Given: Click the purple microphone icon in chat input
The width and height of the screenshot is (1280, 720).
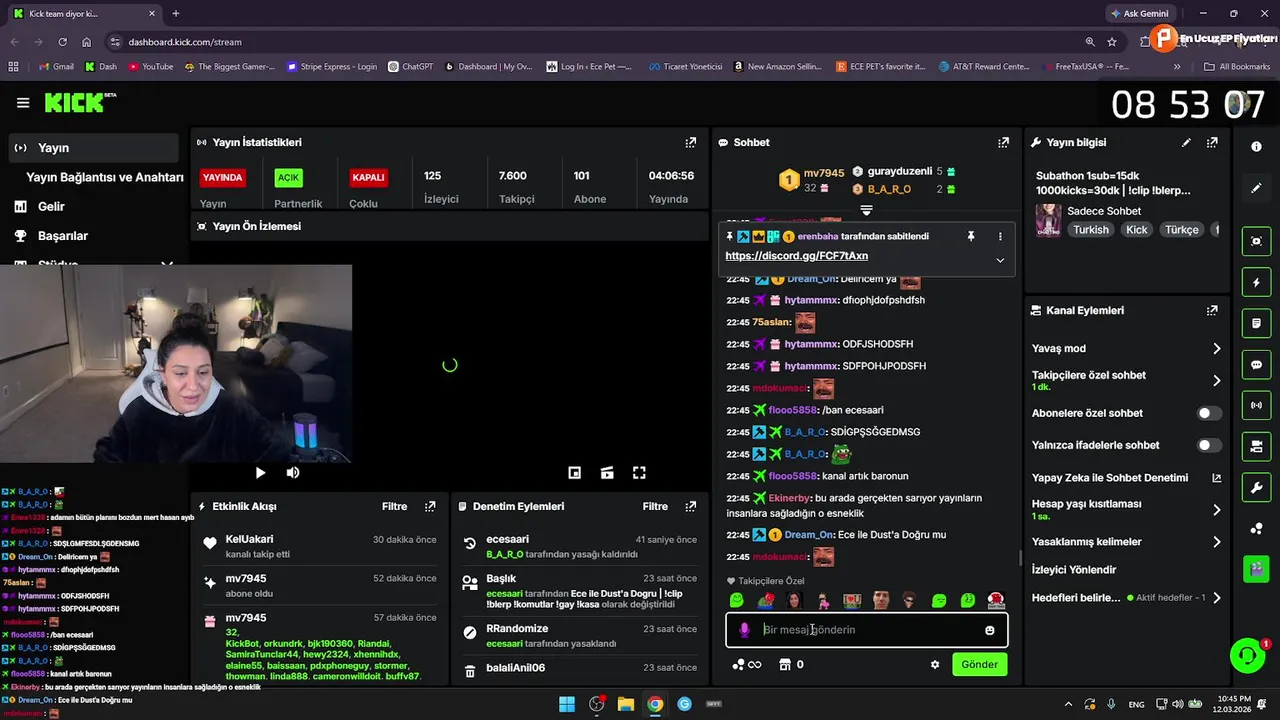Looking at the screenshot, I should tap(744, 630).
